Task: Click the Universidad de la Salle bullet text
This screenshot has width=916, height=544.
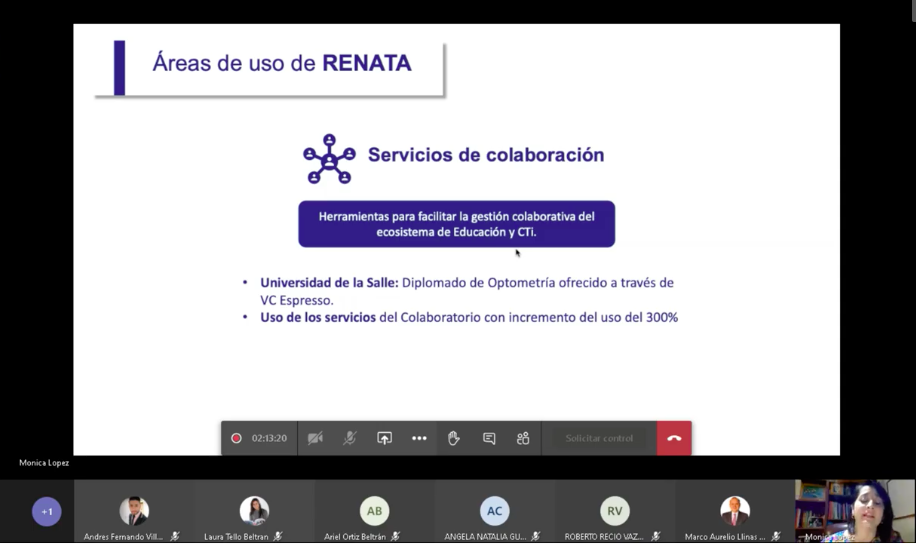Action: point(467,291)
